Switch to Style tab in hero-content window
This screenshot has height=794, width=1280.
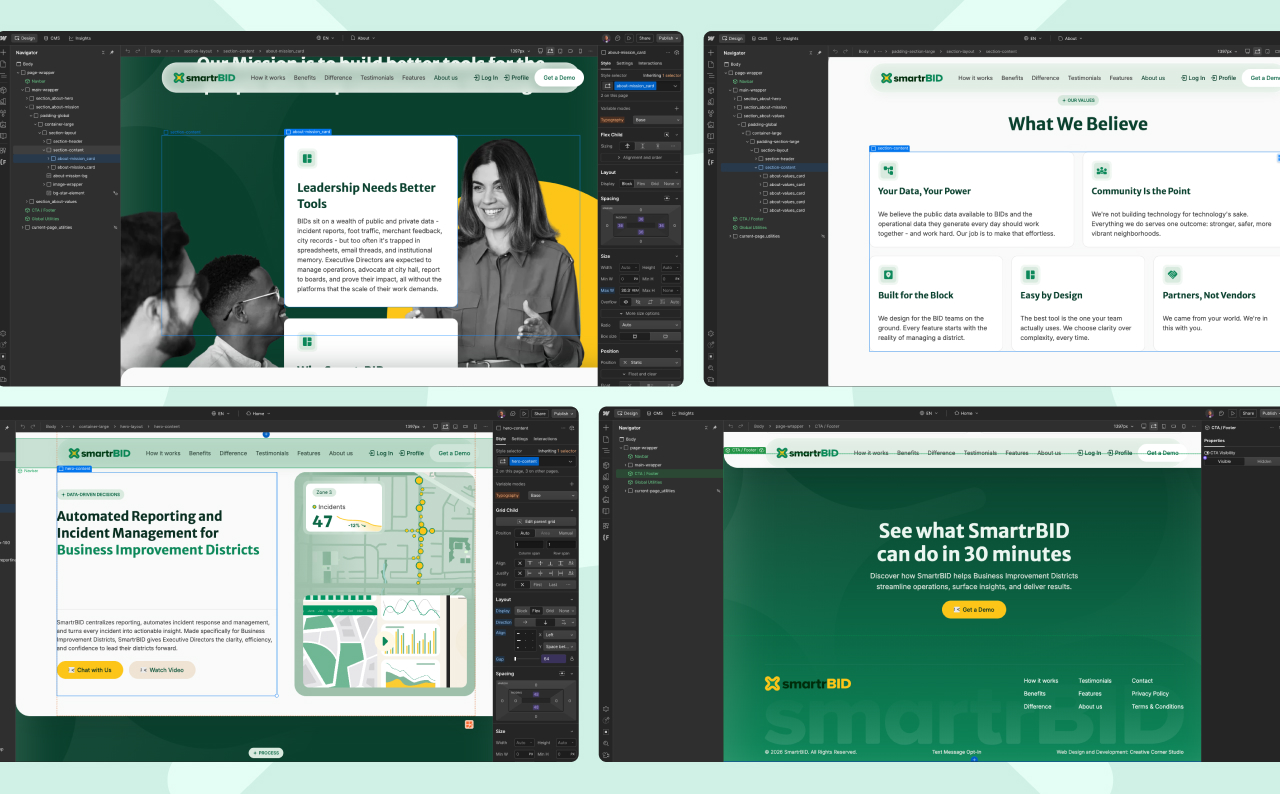pyautogui.click(x=501, y=438)
